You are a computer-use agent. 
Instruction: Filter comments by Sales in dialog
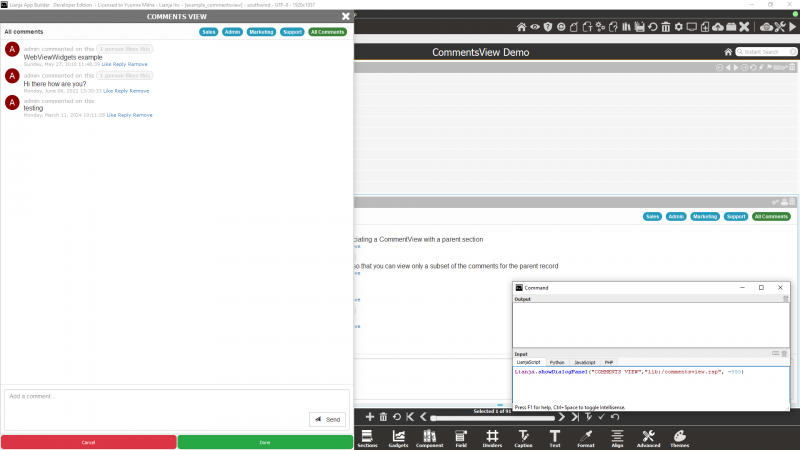tap(209, 32)
